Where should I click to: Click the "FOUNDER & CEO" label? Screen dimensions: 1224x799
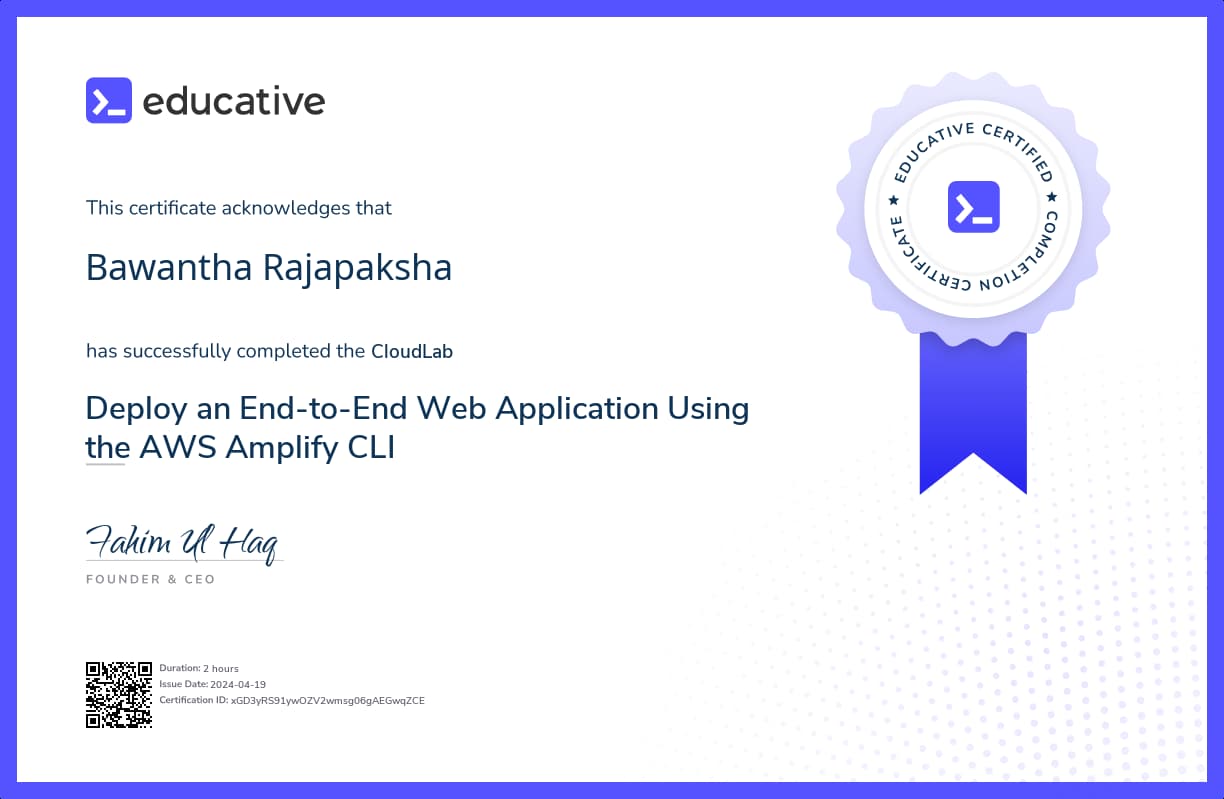coord(151,579)
